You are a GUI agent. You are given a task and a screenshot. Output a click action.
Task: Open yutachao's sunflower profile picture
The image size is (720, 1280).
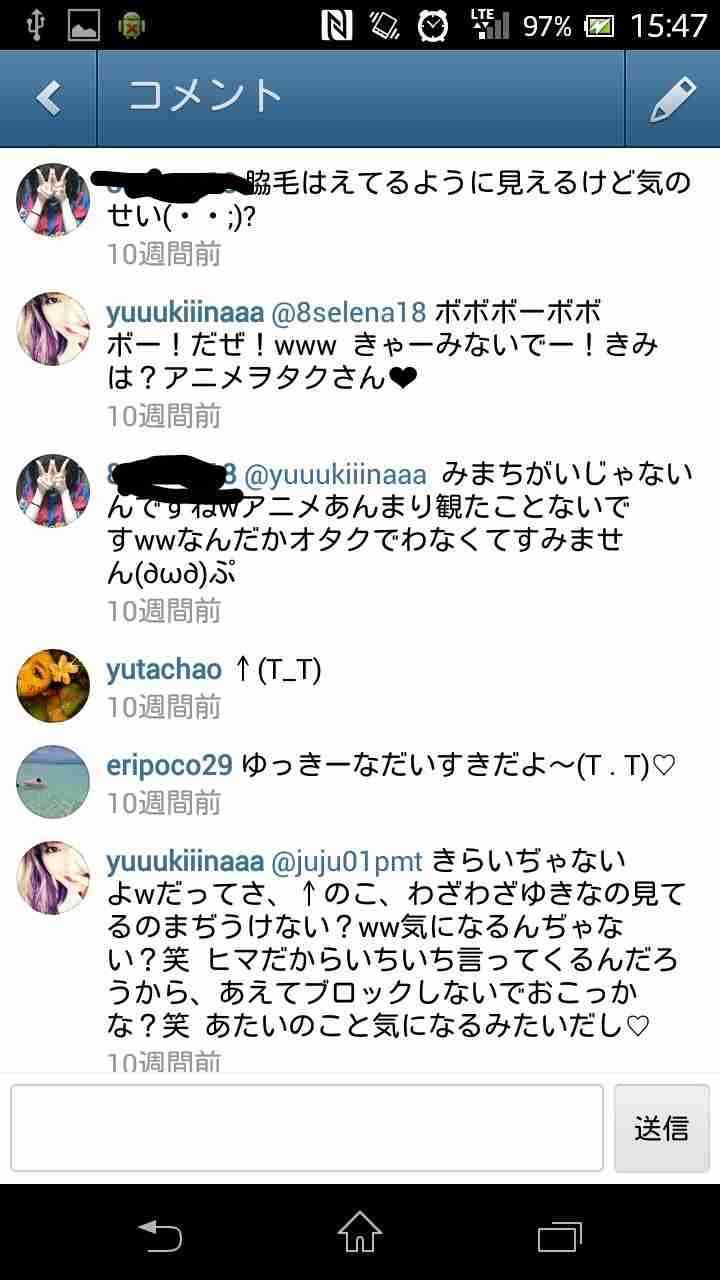[53, 685]
